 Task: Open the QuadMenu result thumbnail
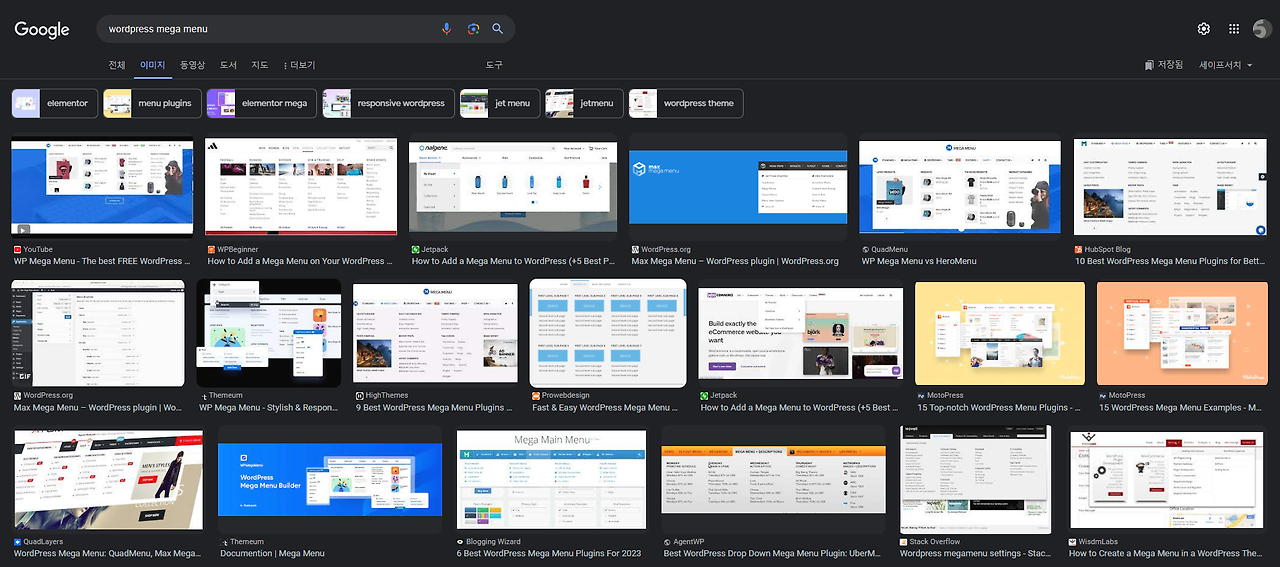tap(960, 186)
